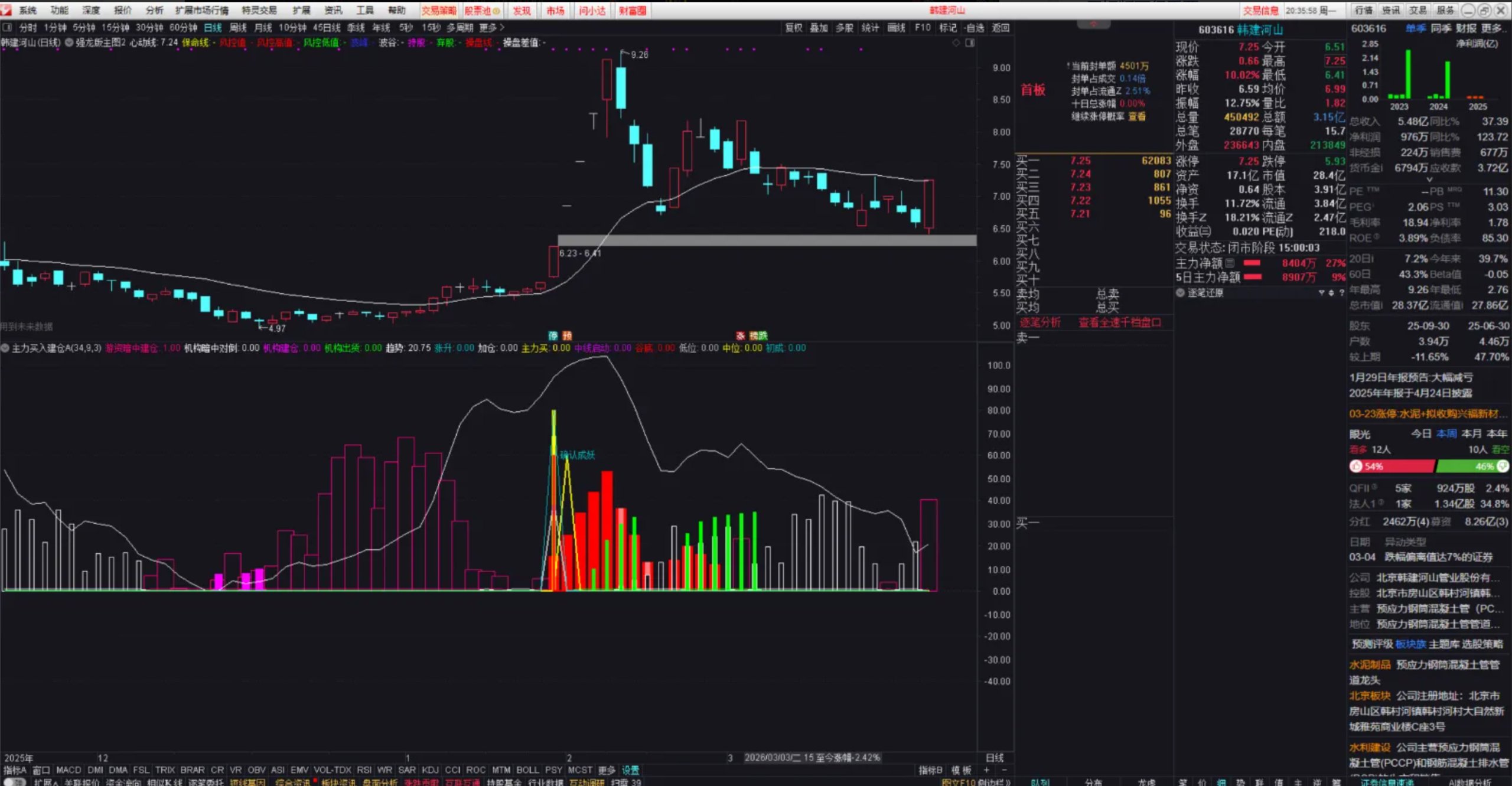Open the 画线 drawing tool
The width and height of the screenshot is (1512, 786).
tap(895, 27)
